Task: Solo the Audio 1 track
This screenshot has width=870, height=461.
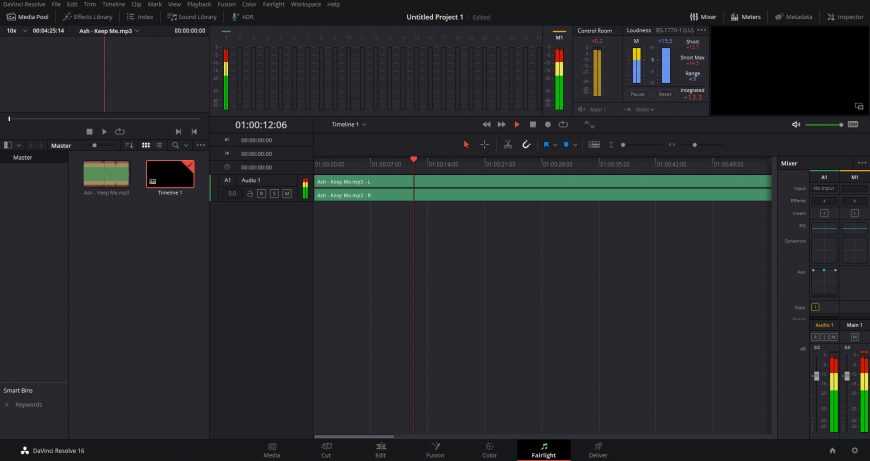Action: pos(274,194)
